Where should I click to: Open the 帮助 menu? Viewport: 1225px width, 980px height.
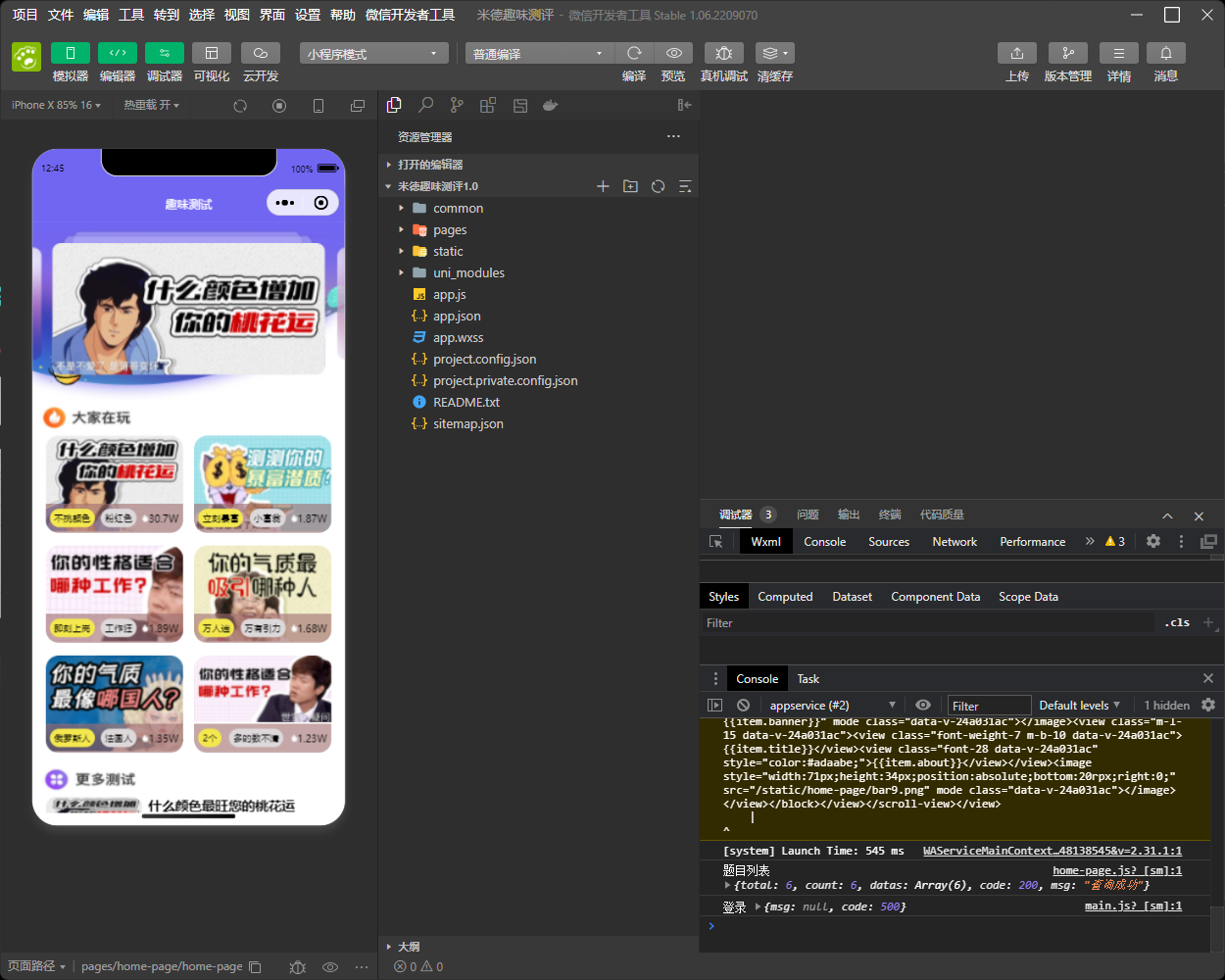343,15
